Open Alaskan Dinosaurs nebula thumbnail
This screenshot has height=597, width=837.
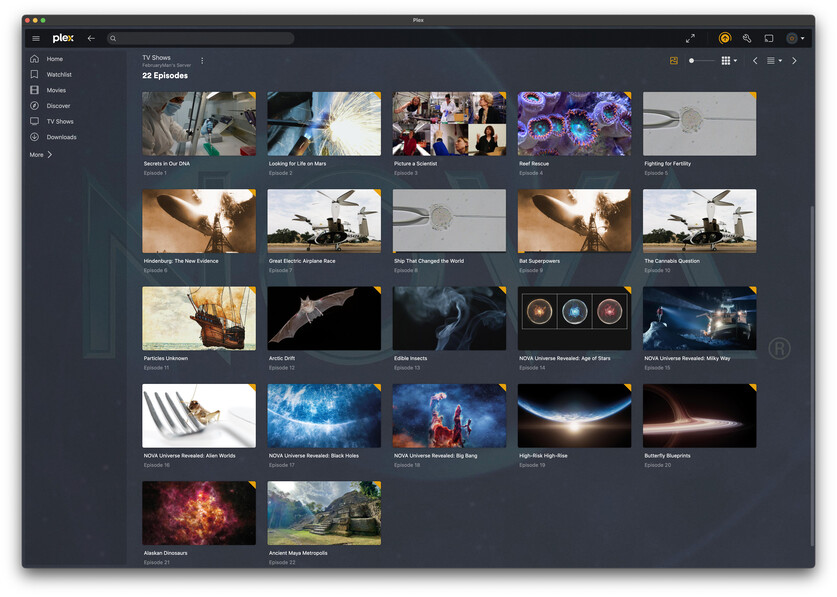pyautogui.click(x=199, y=513)
